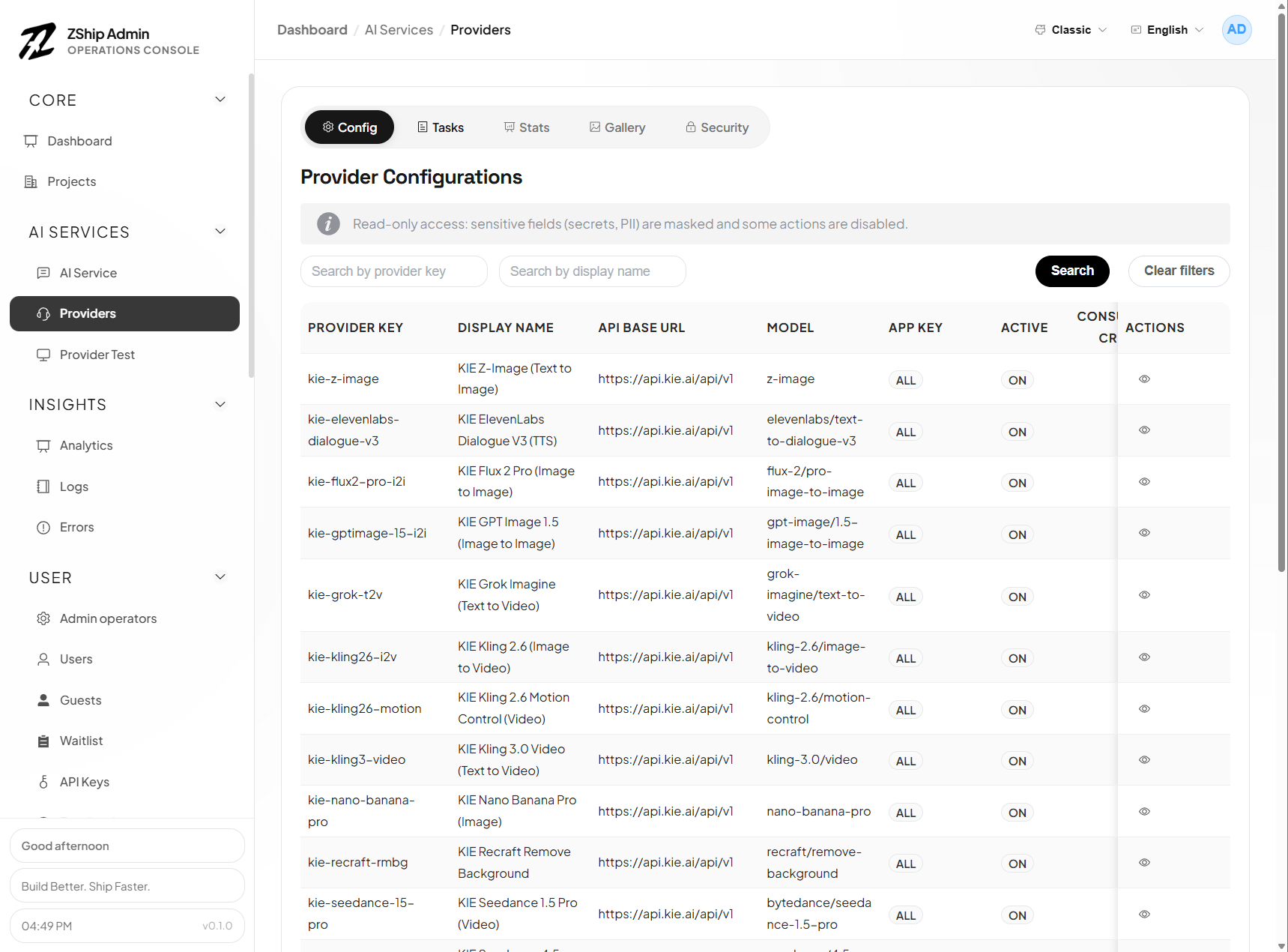
Task: View details of kie-z-image provider
Action: tap(1144, 379)
